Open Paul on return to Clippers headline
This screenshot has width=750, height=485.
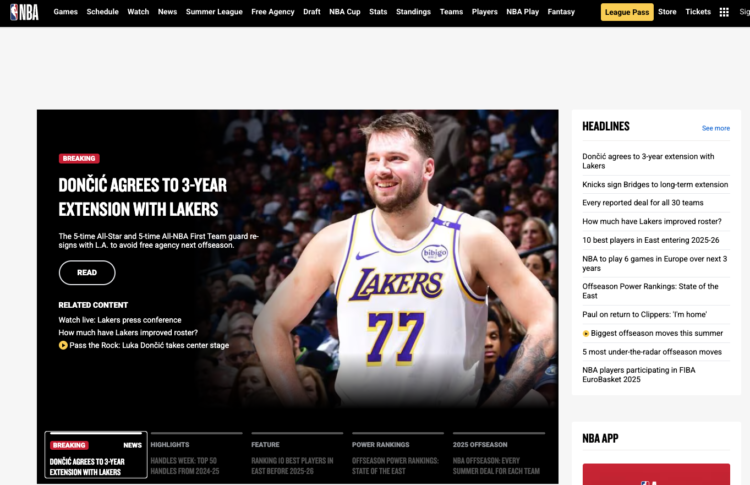coord(644,315)
